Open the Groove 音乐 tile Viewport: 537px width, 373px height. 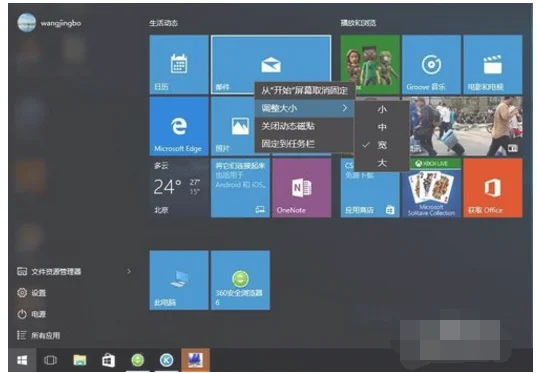coord(431,64)
